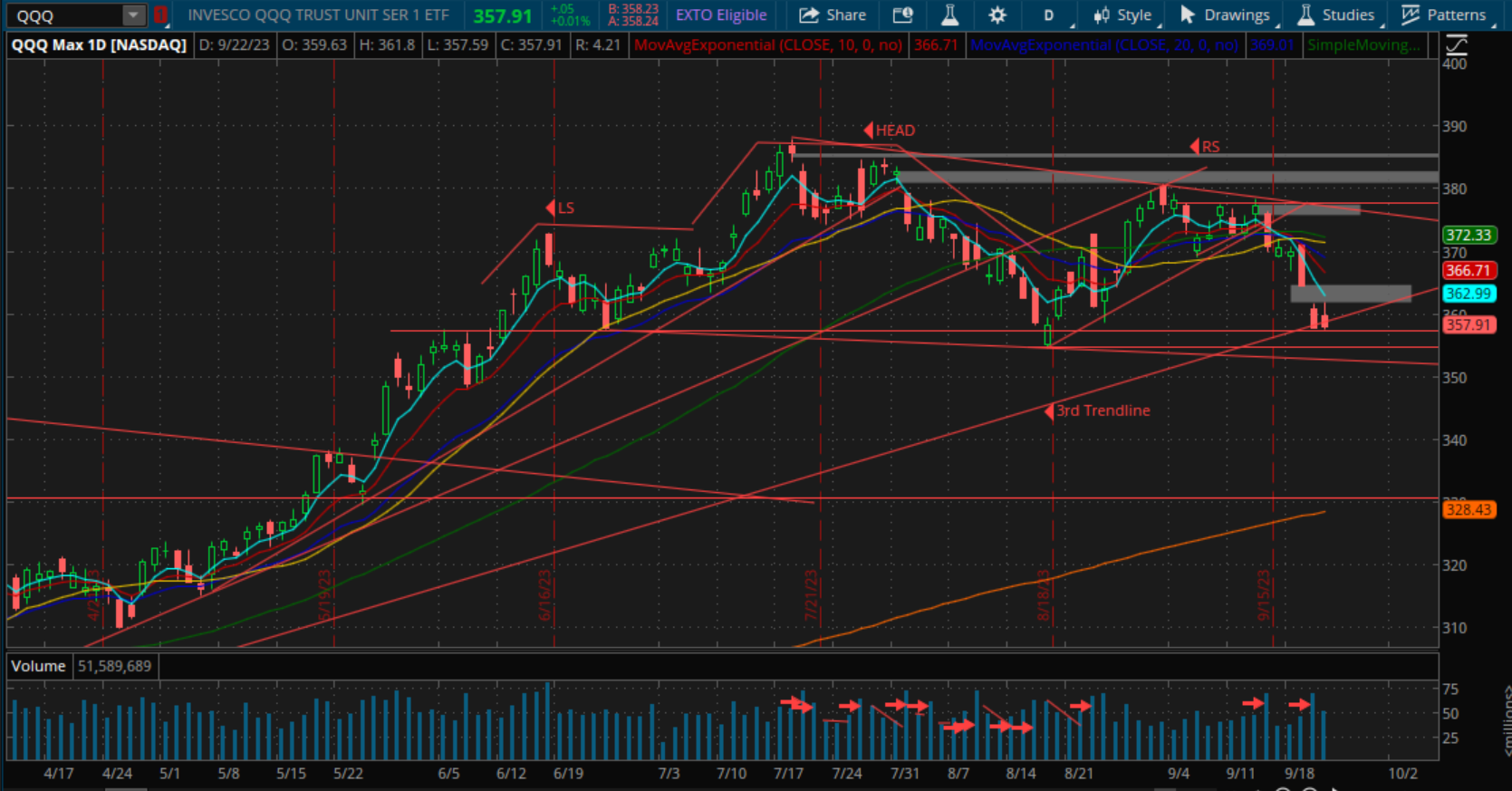Click the Share button
This screenshot has width=1512, height=791.
pos(833,15)
